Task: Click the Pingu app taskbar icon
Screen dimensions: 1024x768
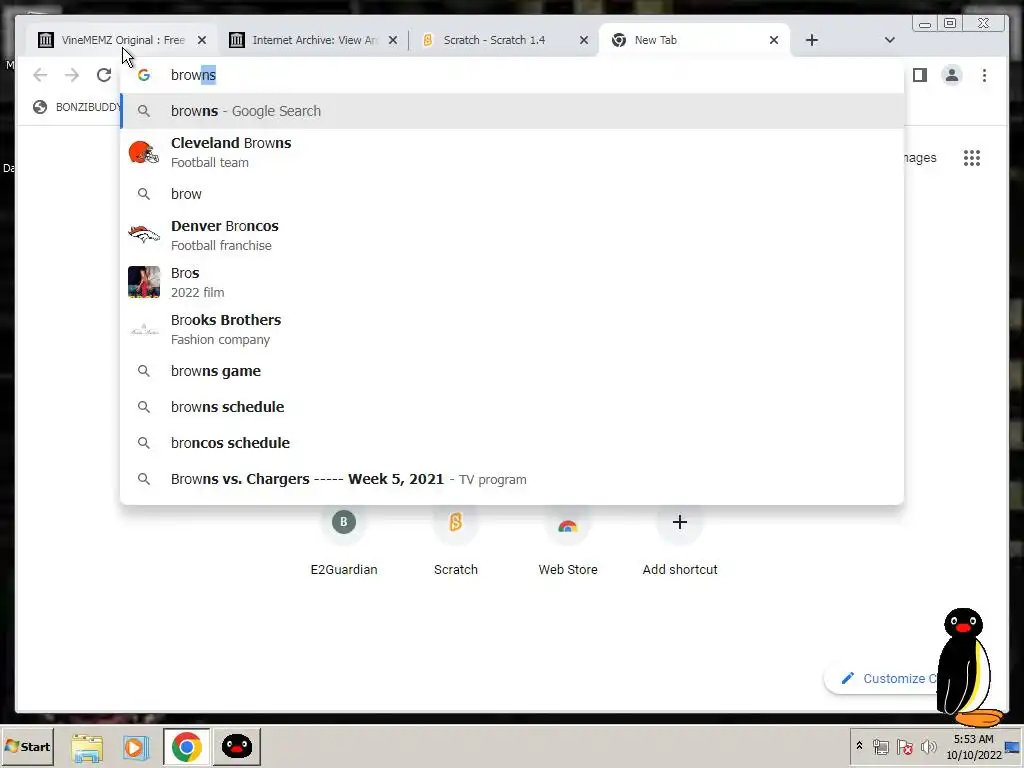Action: [x=236, y=746]
